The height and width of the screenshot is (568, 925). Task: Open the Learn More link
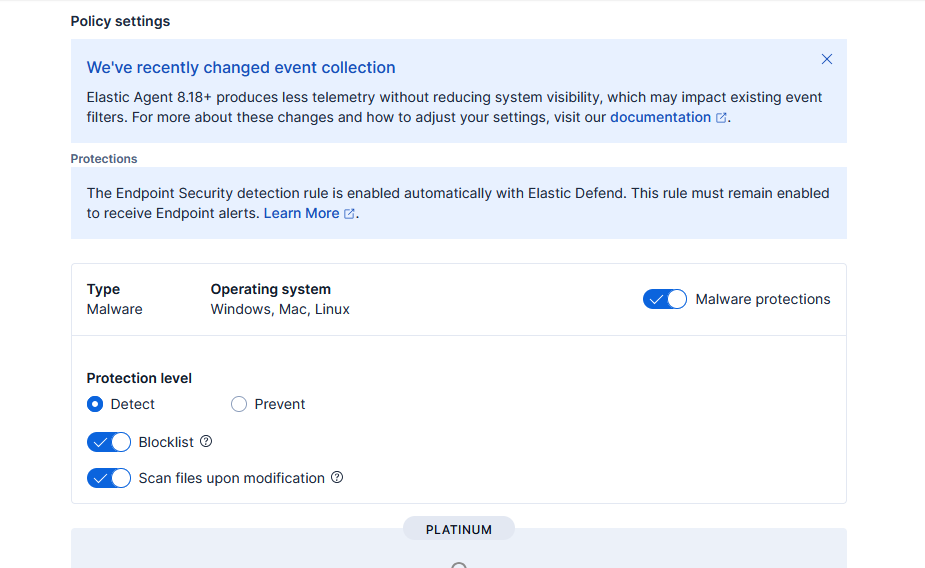[301, 213]
